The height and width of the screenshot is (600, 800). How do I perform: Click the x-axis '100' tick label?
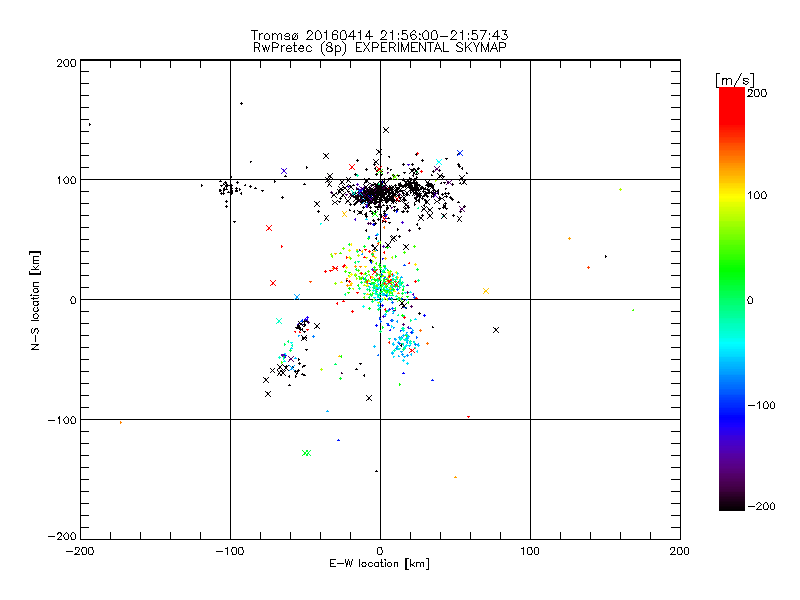(x=530, y=551)
